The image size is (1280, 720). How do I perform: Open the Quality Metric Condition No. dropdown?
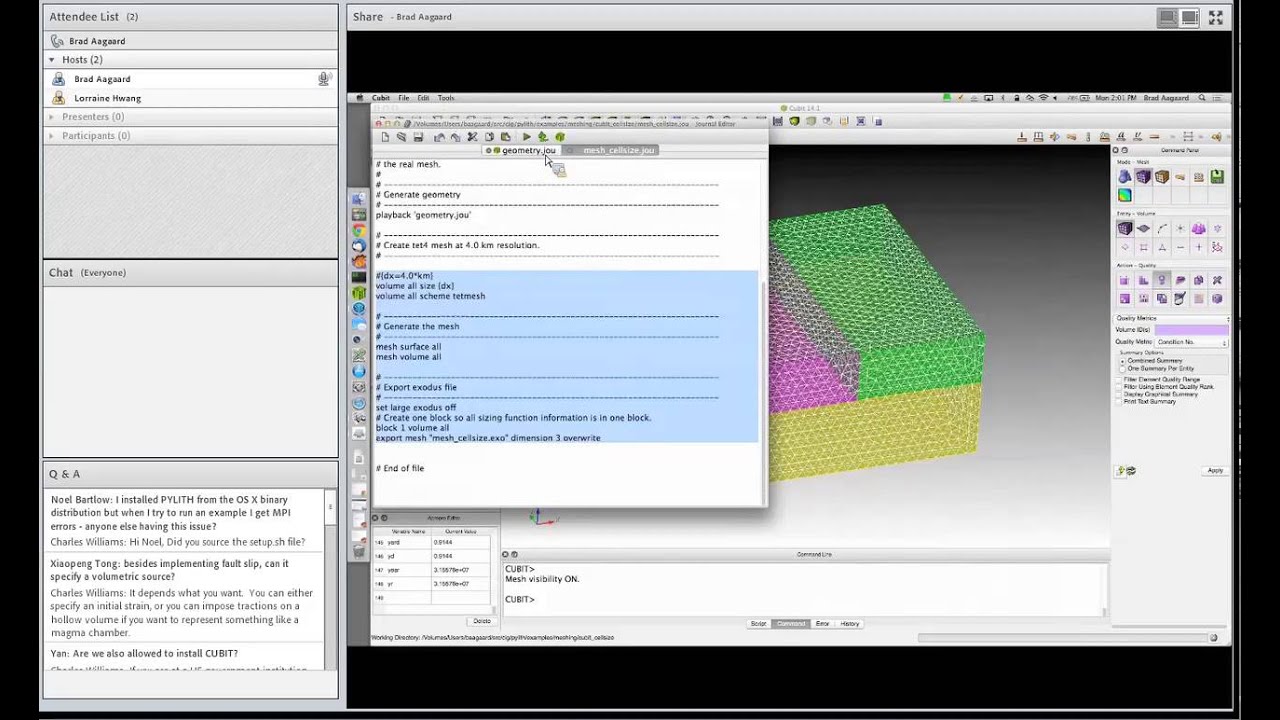coord(1192,342)
